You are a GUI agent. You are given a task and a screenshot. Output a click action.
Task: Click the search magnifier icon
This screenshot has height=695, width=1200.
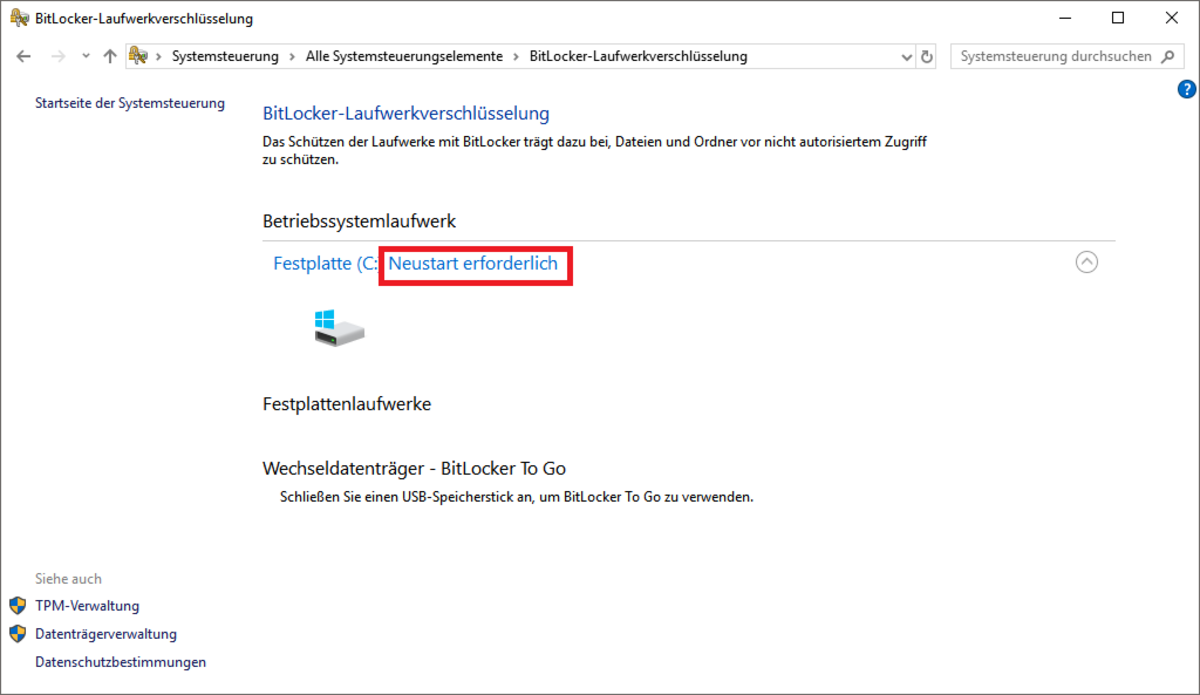(x=1167, y=57)
